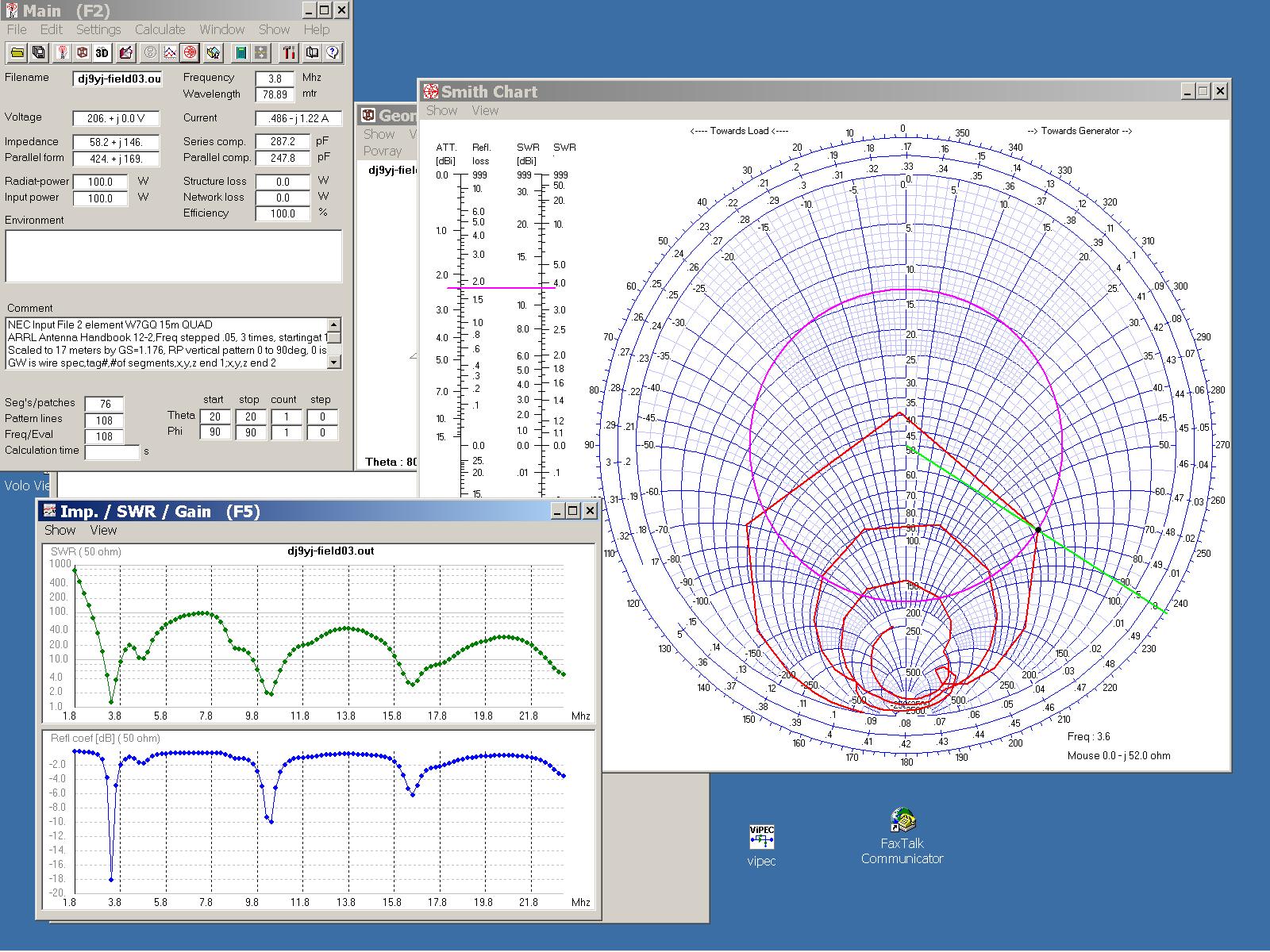The height and width of the screenshot is (952, 1270).
Task: Click the Smith Chart window title icon
Action: (430, 91)
